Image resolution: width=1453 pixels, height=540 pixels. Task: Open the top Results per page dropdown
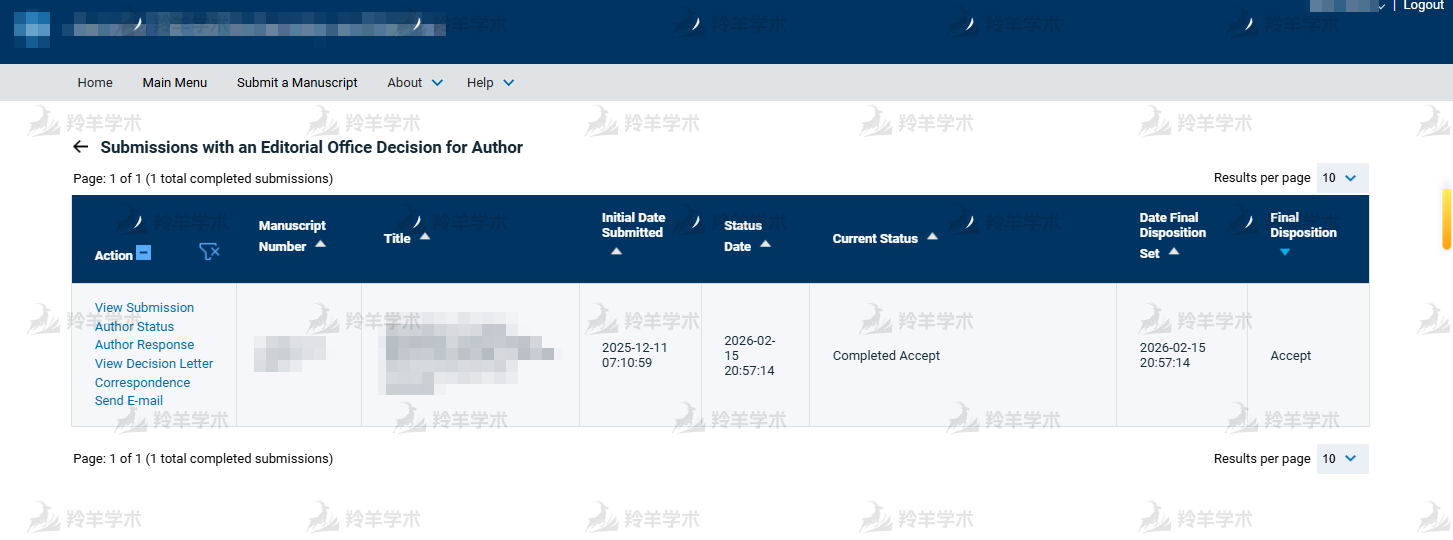click(x=1342, y=178)
